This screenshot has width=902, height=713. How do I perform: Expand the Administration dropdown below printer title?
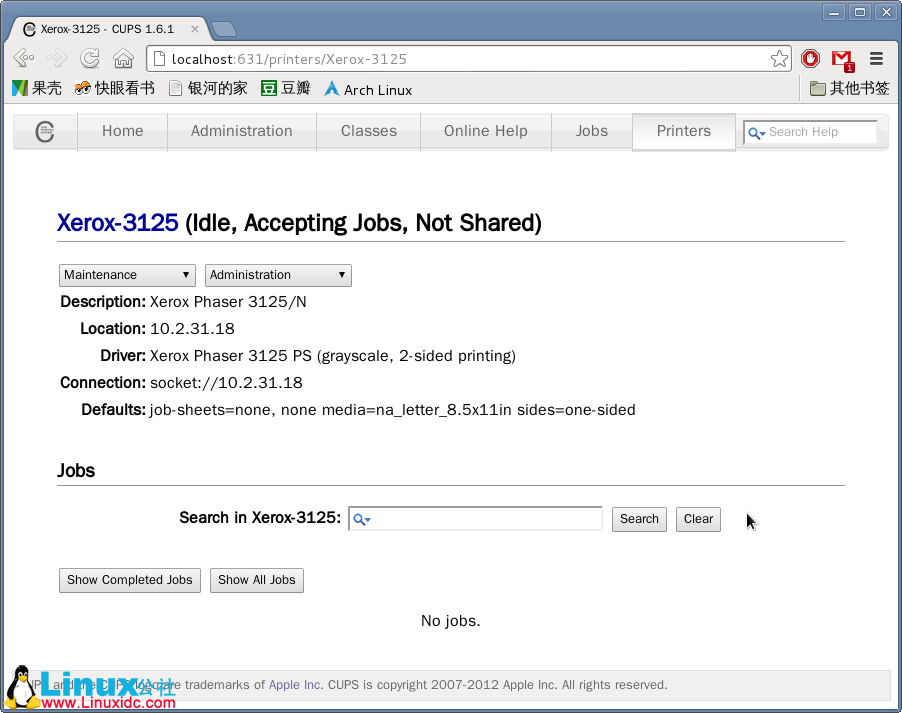(x=278, y=275)
